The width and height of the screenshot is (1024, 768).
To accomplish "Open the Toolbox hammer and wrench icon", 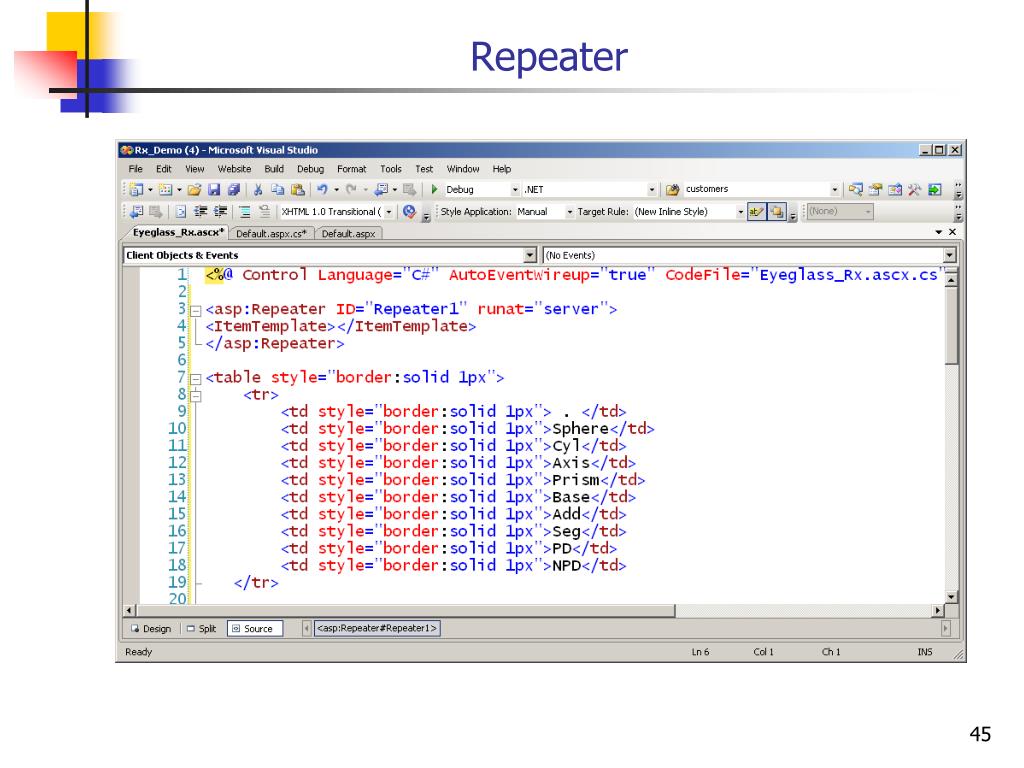I will pos(914,189).
